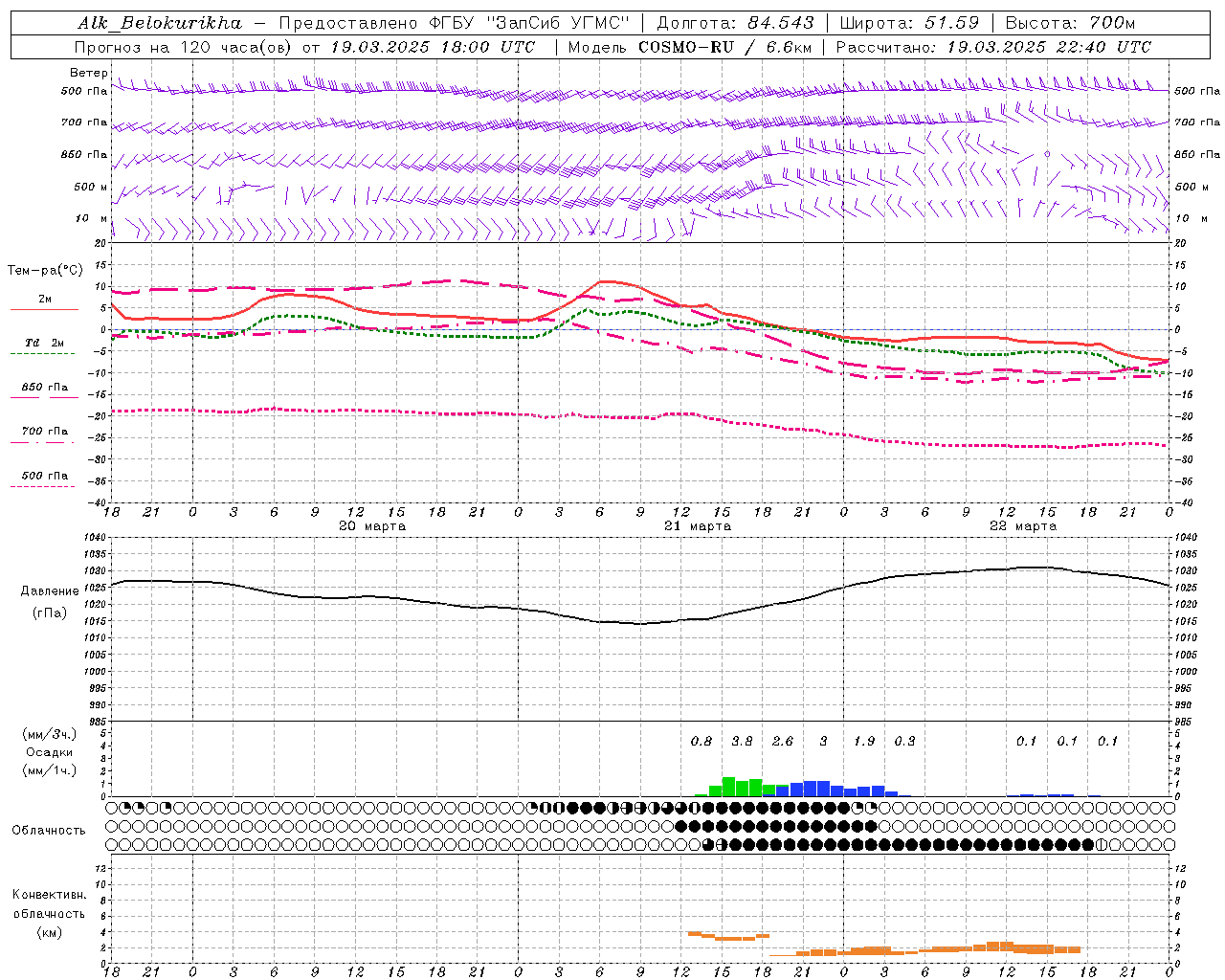The image size is (1225, 980).
Task: Click the 'Долгота: 84.543' longitude value
Action: click(x=736, y=23)
